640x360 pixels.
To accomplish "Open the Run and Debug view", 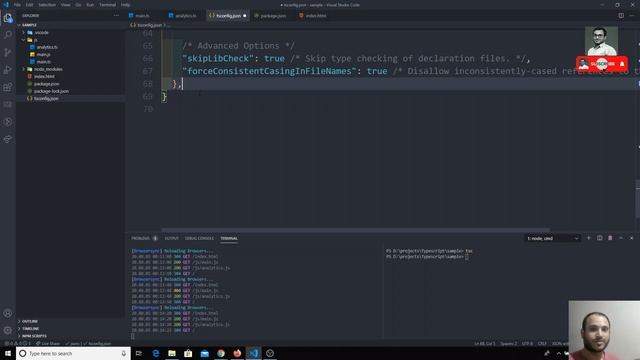I will [8, 70].
